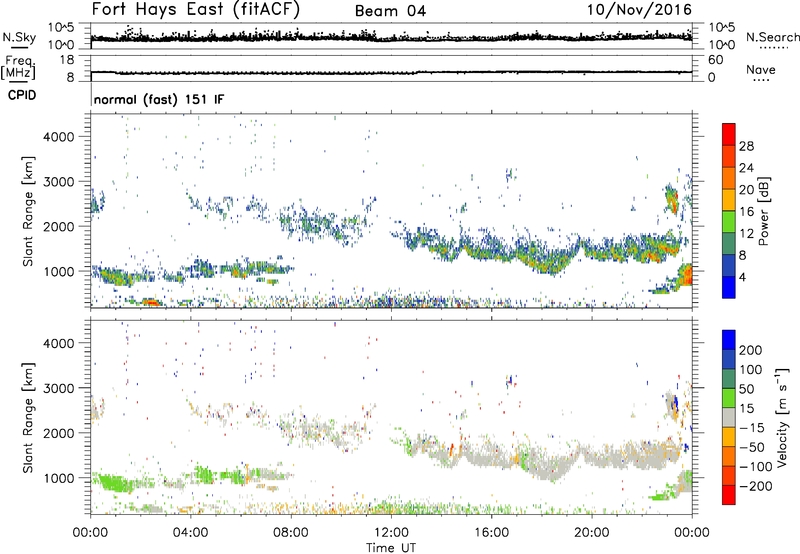The width and height of the screenshot is (800, 554).
Task: Click inside the frequency time-series panel
Action: tap(391, 68)
